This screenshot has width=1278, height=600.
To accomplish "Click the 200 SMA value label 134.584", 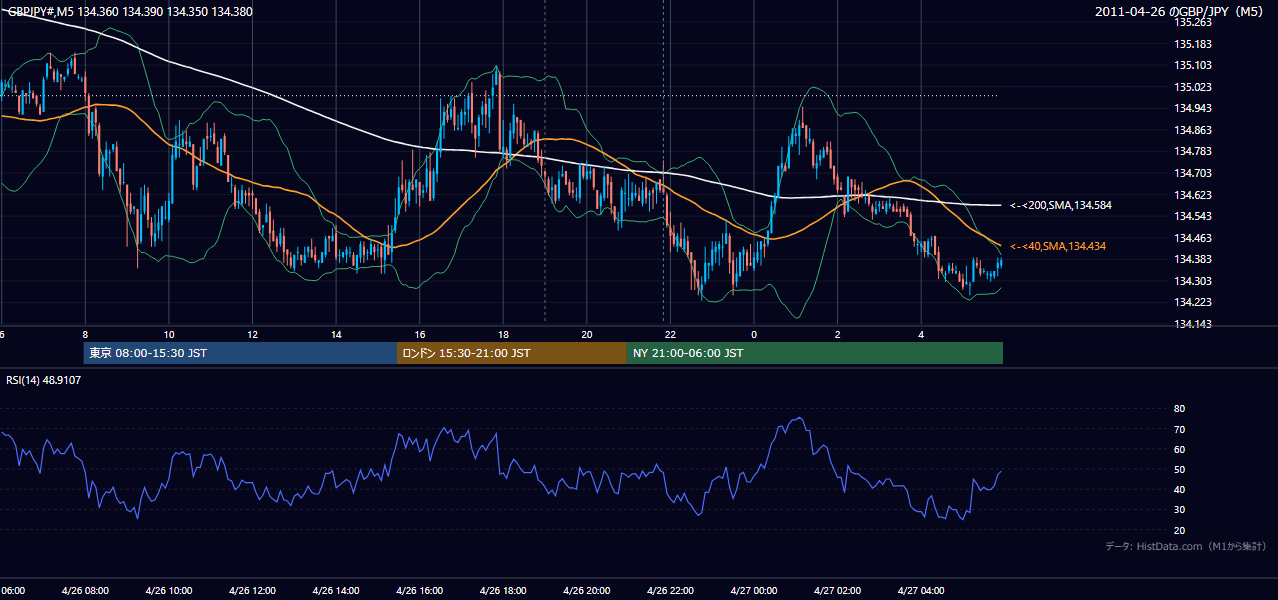I will point(1061,205).
